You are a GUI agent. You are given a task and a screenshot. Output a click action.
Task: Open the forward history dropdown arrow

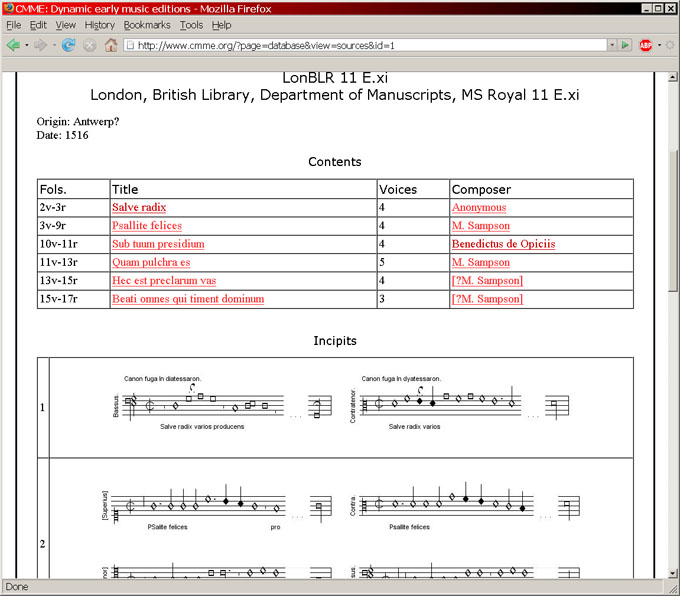54,45
